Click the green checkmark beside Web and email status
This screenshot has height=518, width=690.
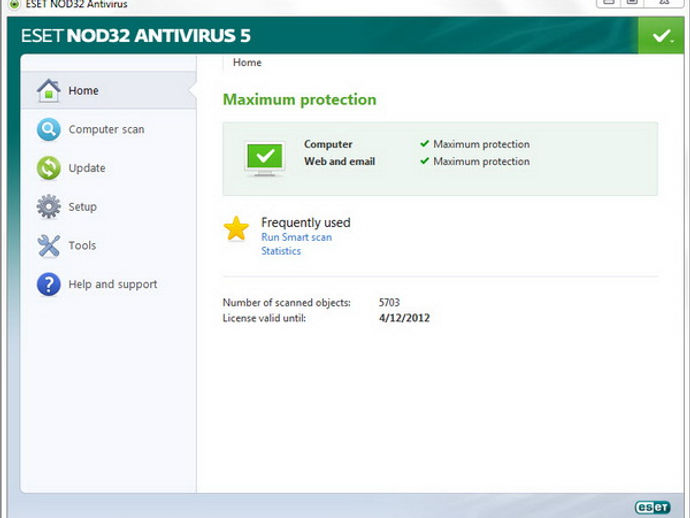424,161
